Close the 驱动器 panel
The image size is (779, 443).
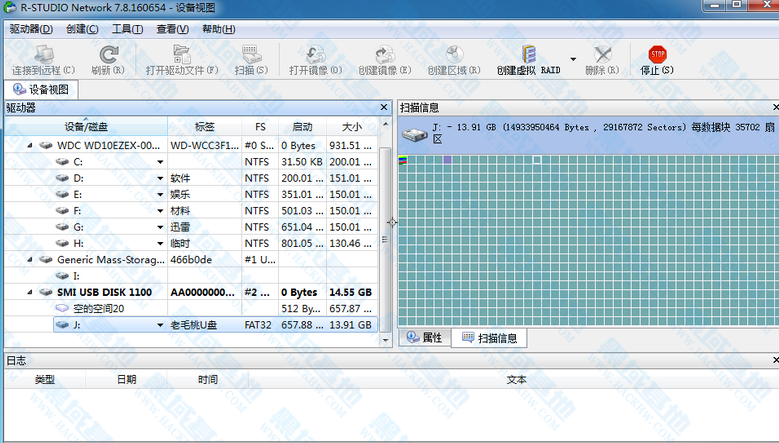(384, 107)
